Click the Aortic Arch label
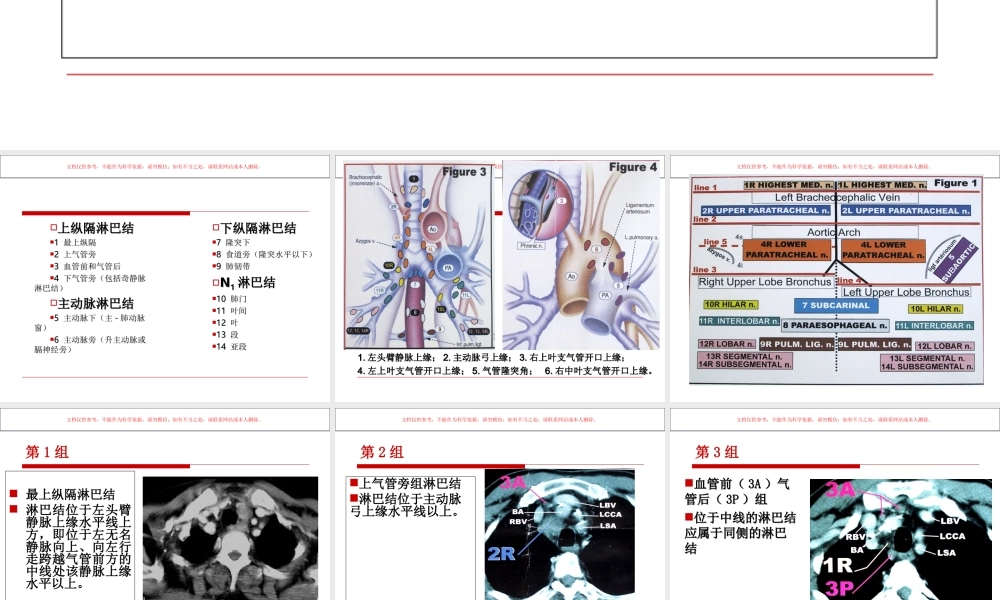Screen dimensions: 1000x600 834,232
